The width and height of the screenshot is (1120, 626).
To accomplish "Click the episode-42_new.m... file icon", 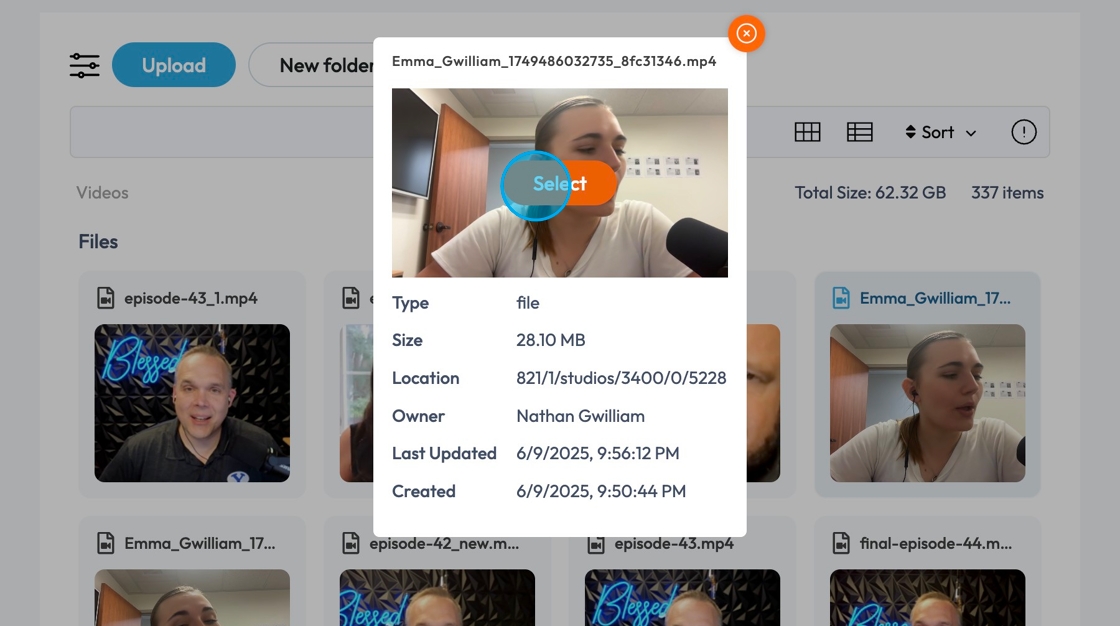I will coord(351,543).
